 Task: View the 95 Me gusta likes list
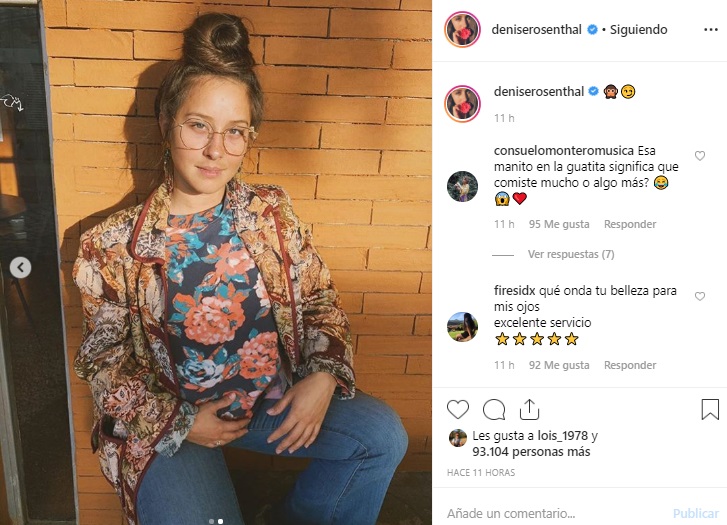click(559, 224)
